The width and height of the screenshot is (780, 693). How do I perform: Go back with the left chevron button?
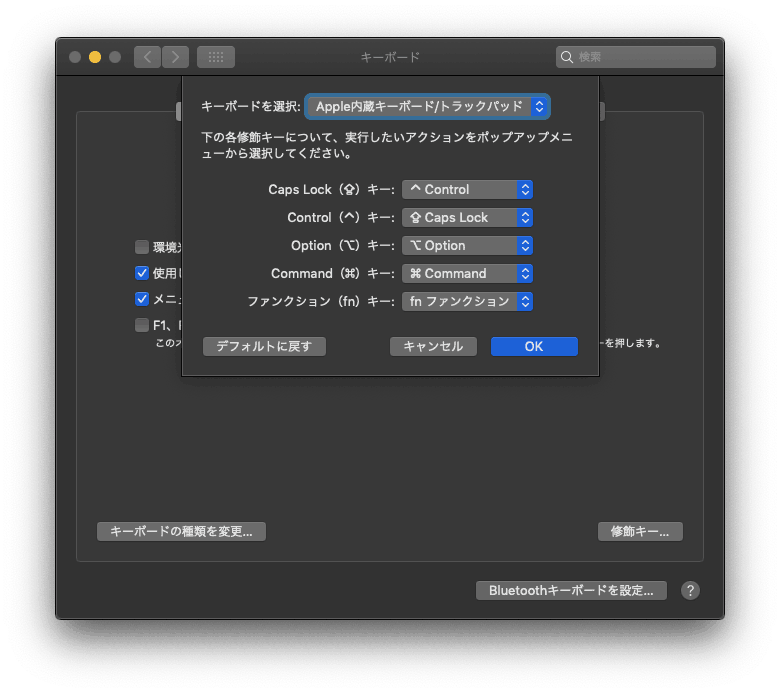pyautogui.click(x=147, y=57)
